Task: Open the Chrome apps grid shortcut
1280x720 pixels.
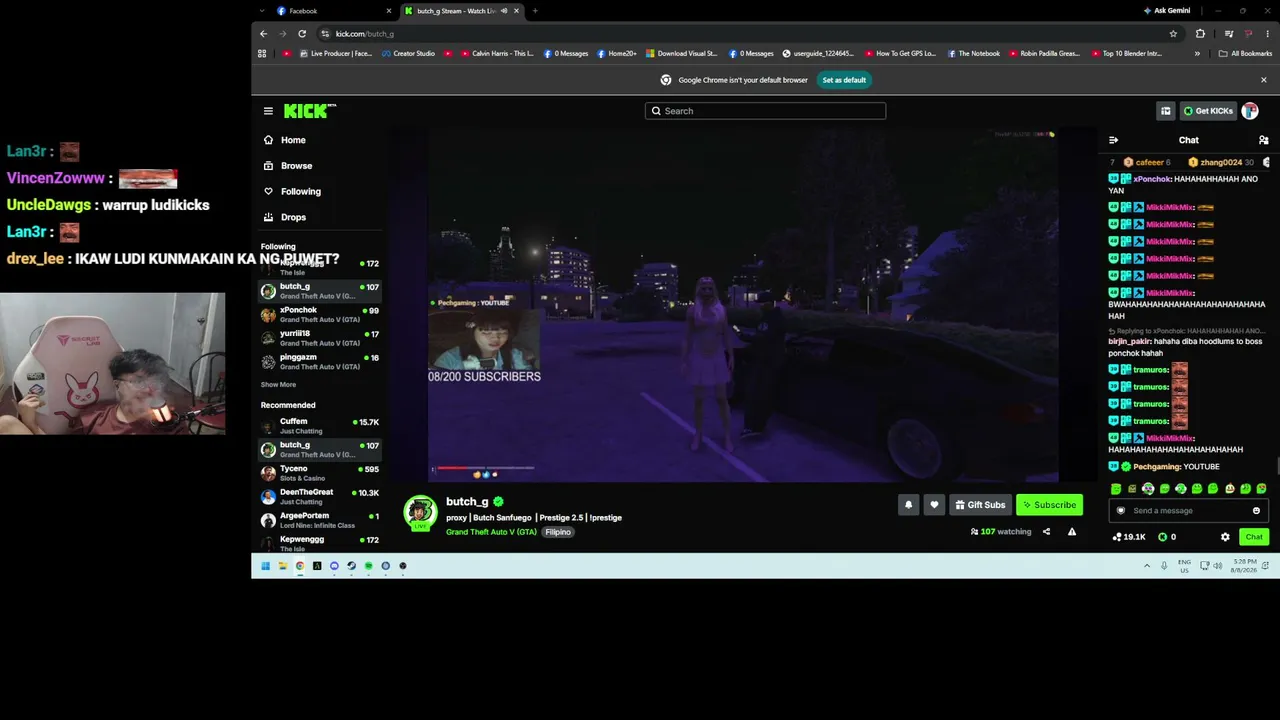Action: point(262,54)
